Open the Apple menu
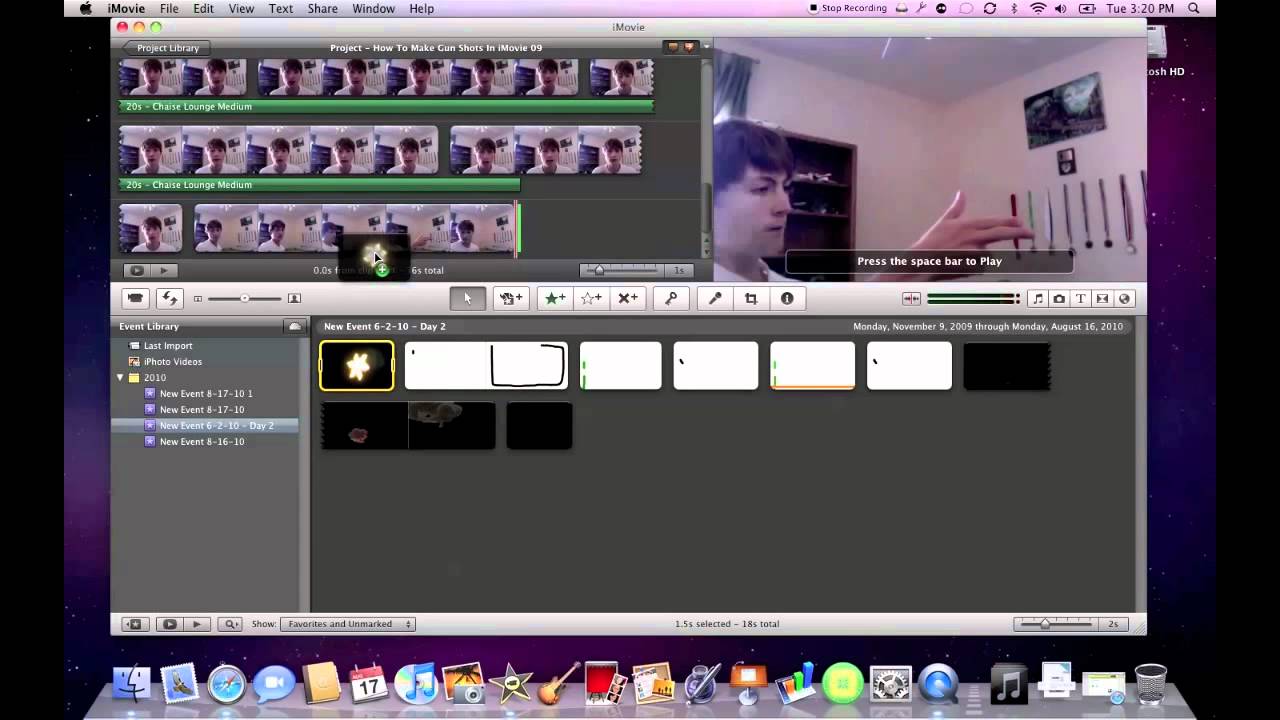The image size is (1280, 720). 85,9
